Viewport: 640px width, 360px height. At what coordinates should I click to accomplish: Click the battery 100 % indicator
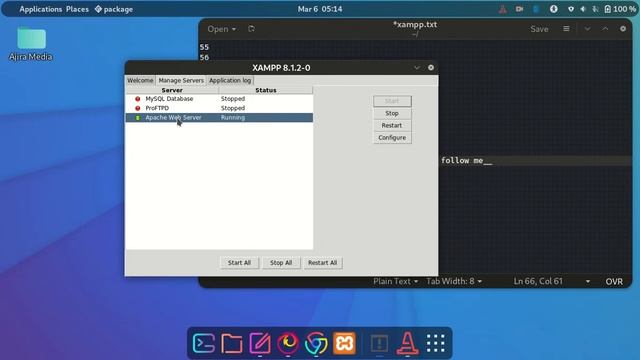tap(620, 9)
